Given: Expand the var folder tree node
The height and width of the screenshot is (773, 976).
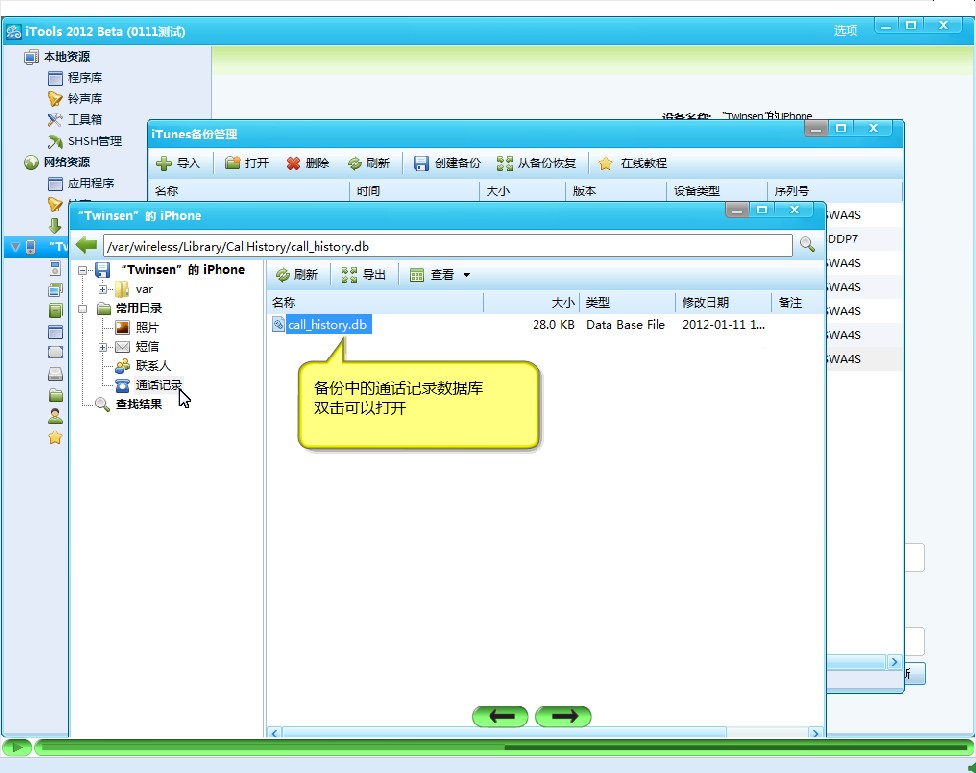Looking at the screenshot, I should click(103, 289).
